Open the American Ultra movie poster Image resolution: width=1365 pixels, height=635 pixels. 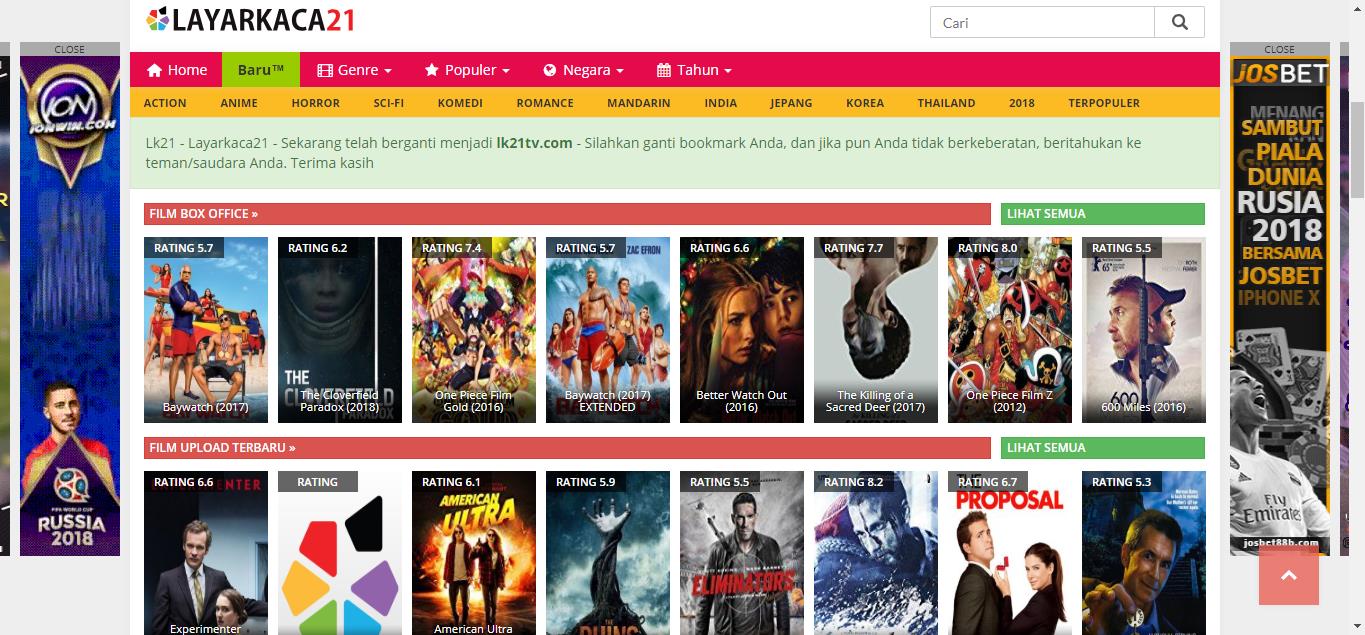tap(474, 553)
